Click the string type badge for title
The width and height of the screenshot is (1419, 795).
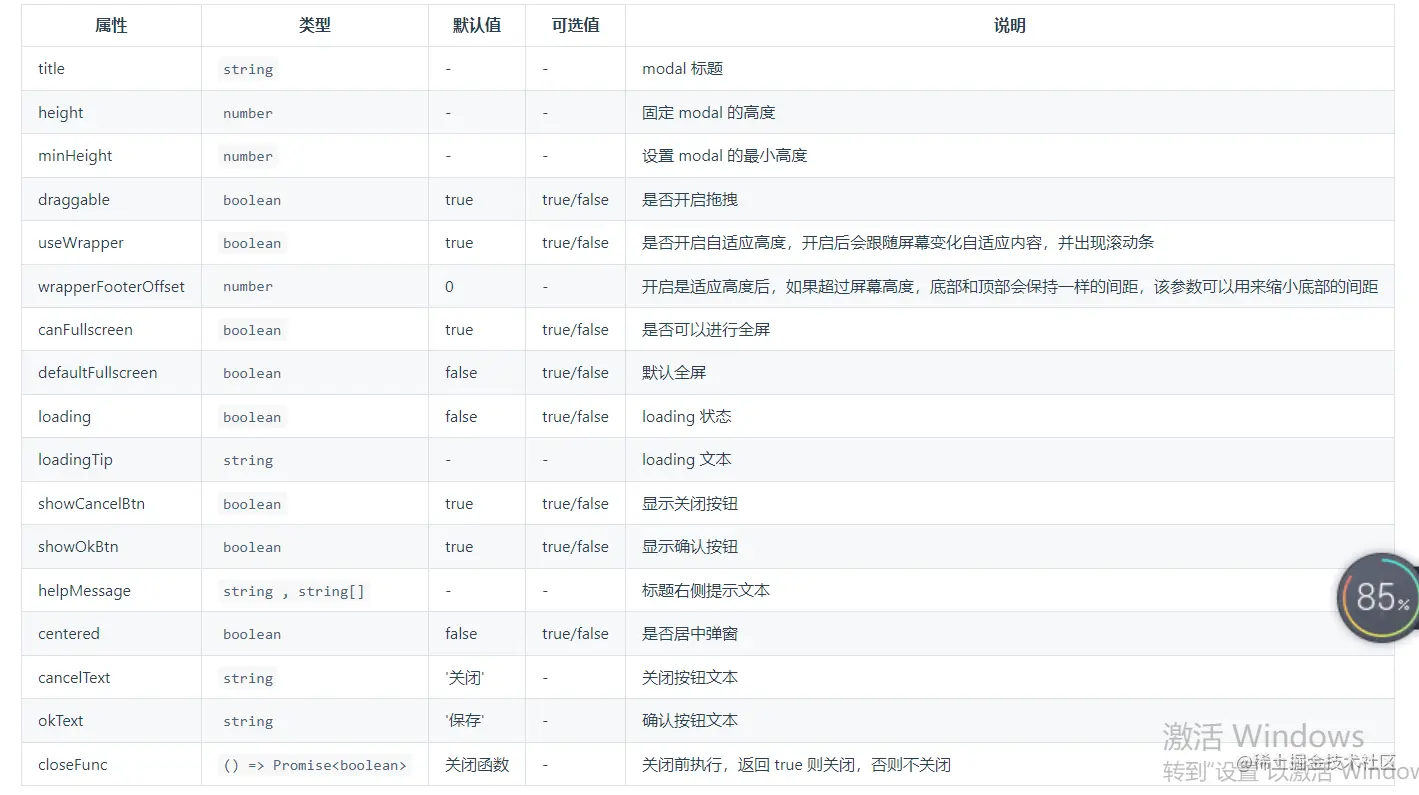click(x=247, y=69)
